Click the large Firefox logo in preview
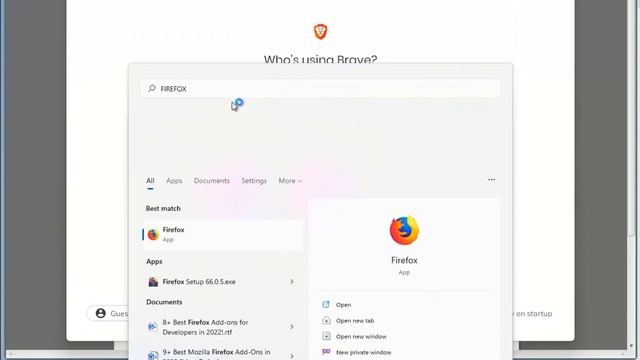Viewport: 640px width, 360px height. [x=404, y=230]
